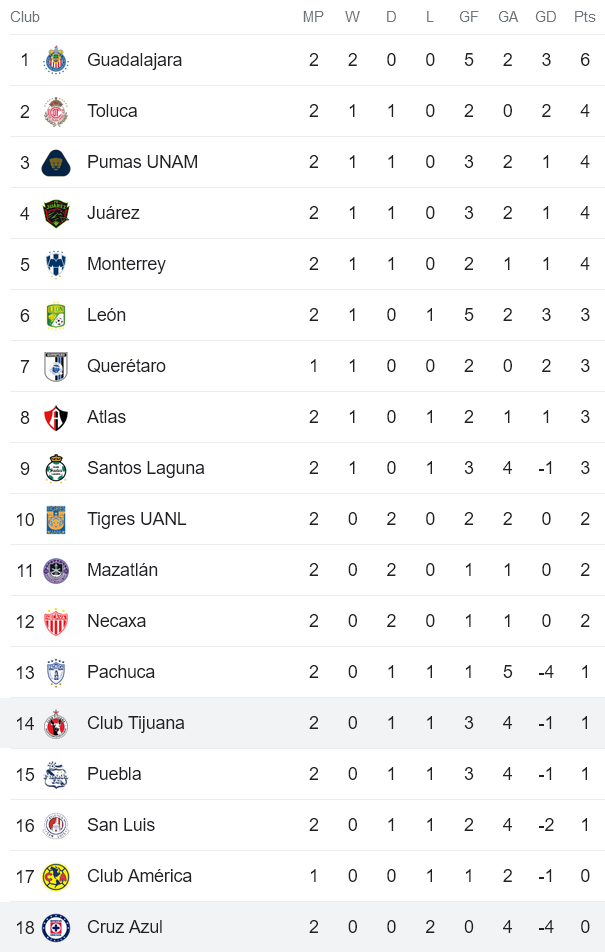
Task: Open the Santos Laguna badge
Action: tap(57, 468)
